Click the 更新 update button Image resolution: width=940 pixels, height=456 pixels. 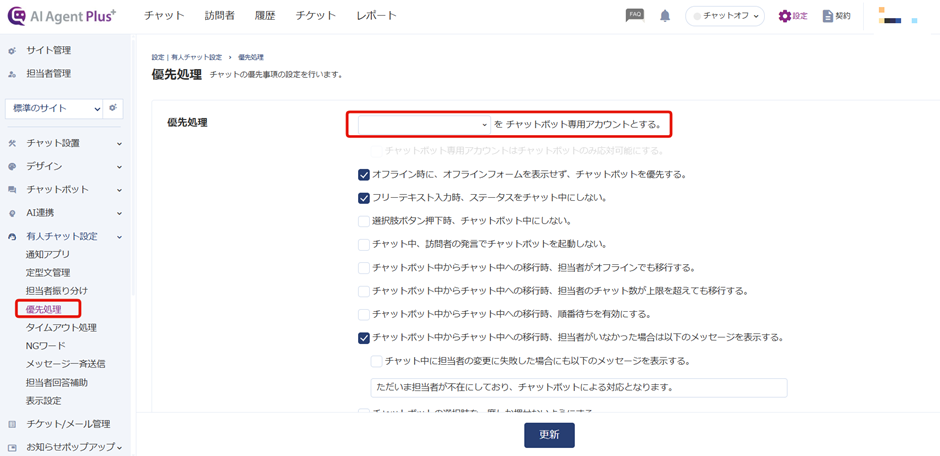coord(549,435)
